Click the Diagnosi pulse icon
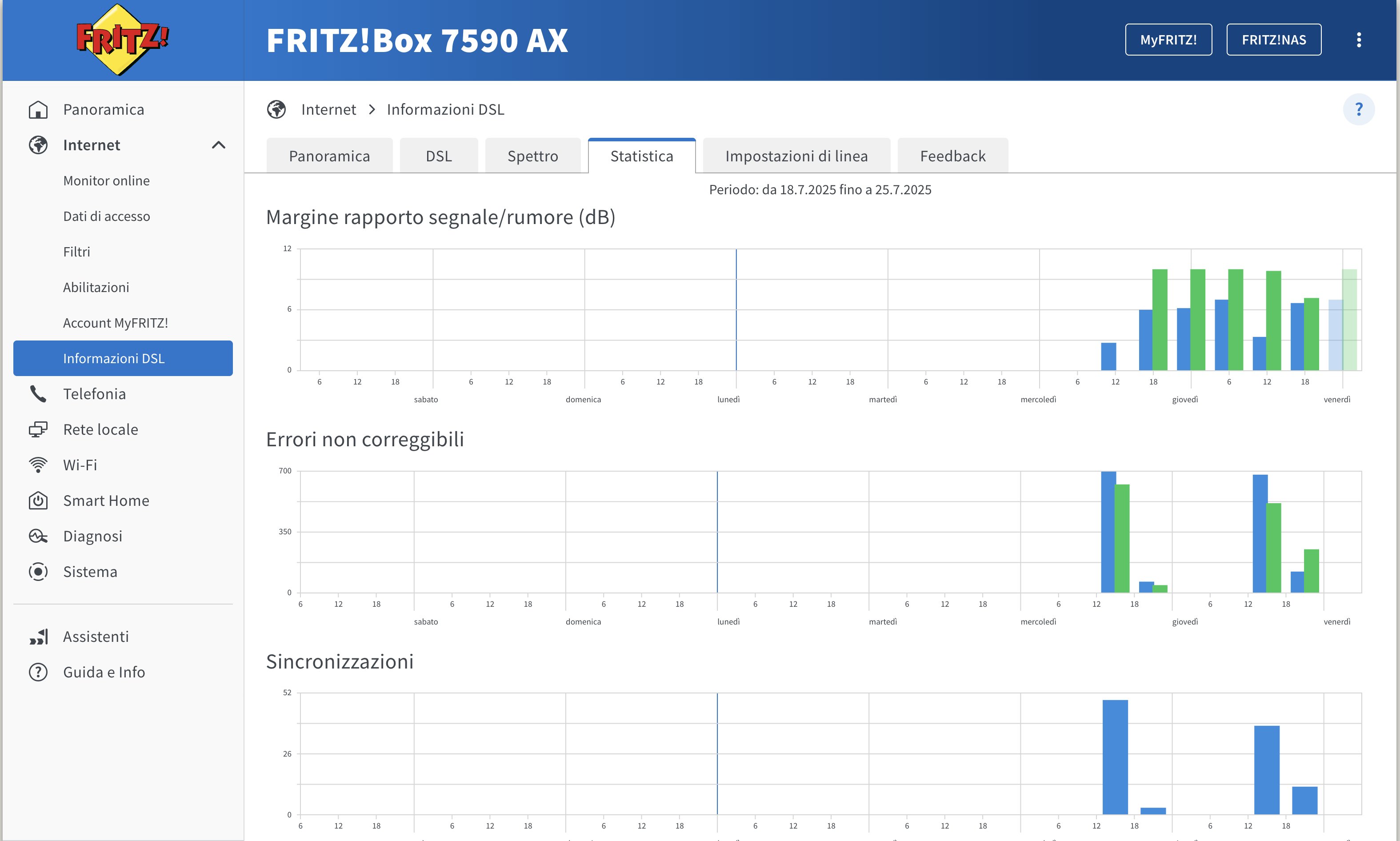Screen dimensions: 1400x841 coord(38,536)
